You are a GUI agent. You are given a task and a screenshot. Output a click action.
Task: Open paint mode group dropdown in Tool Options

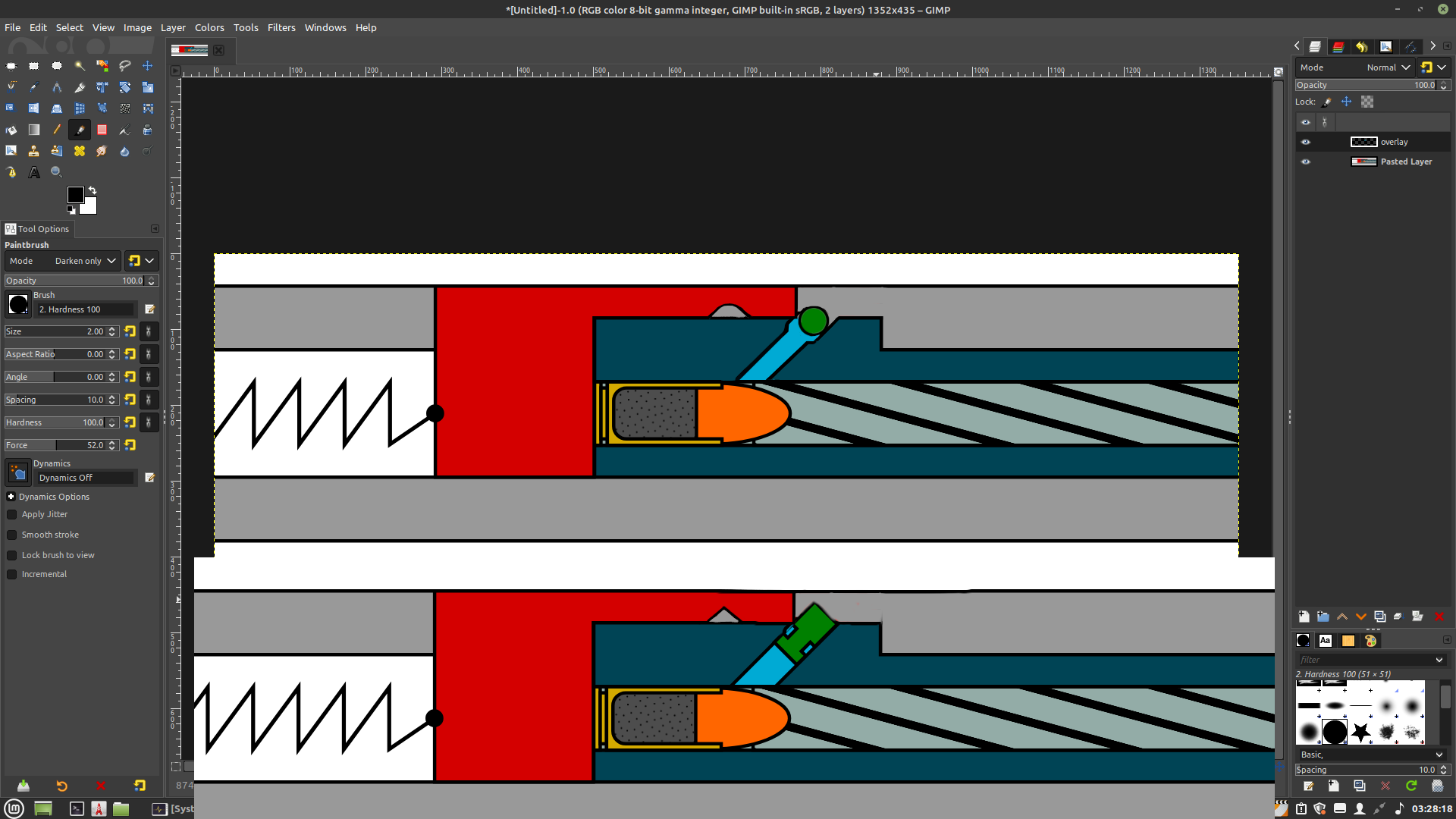(x=142, y=261)
